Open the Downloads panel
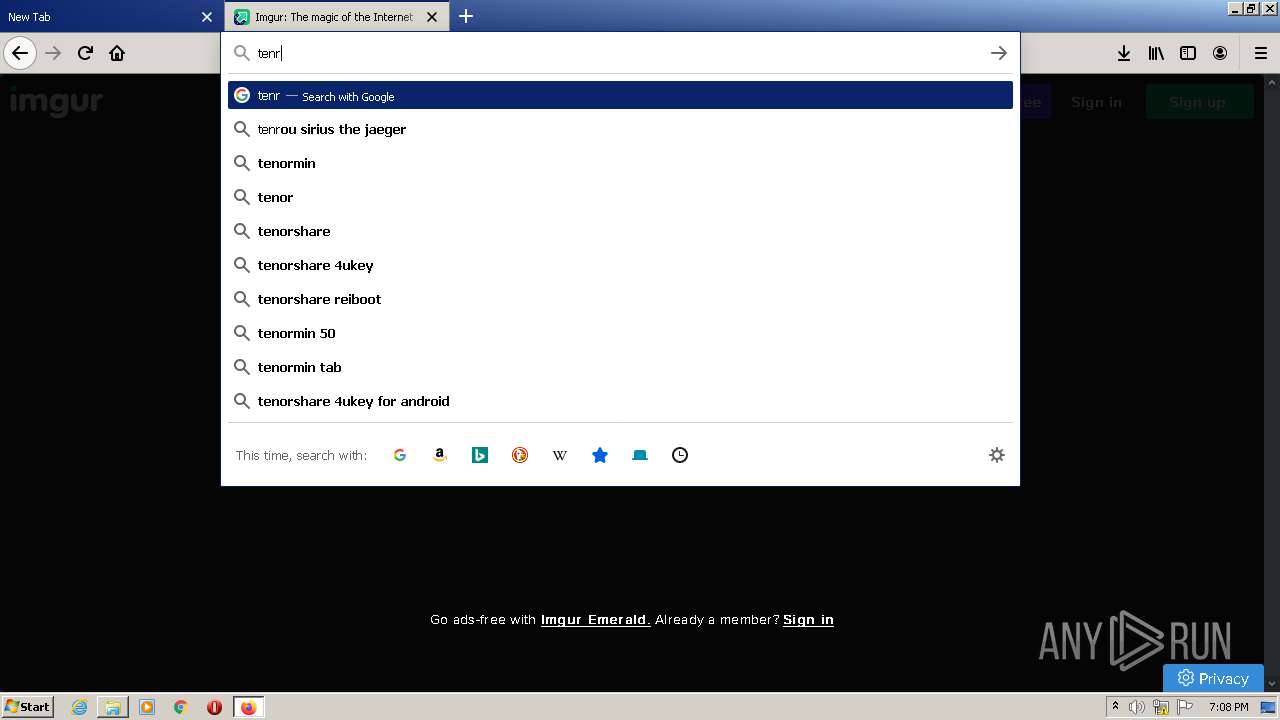The width and height of the screenshot is (1280, 720). (x=1124, y=53)
